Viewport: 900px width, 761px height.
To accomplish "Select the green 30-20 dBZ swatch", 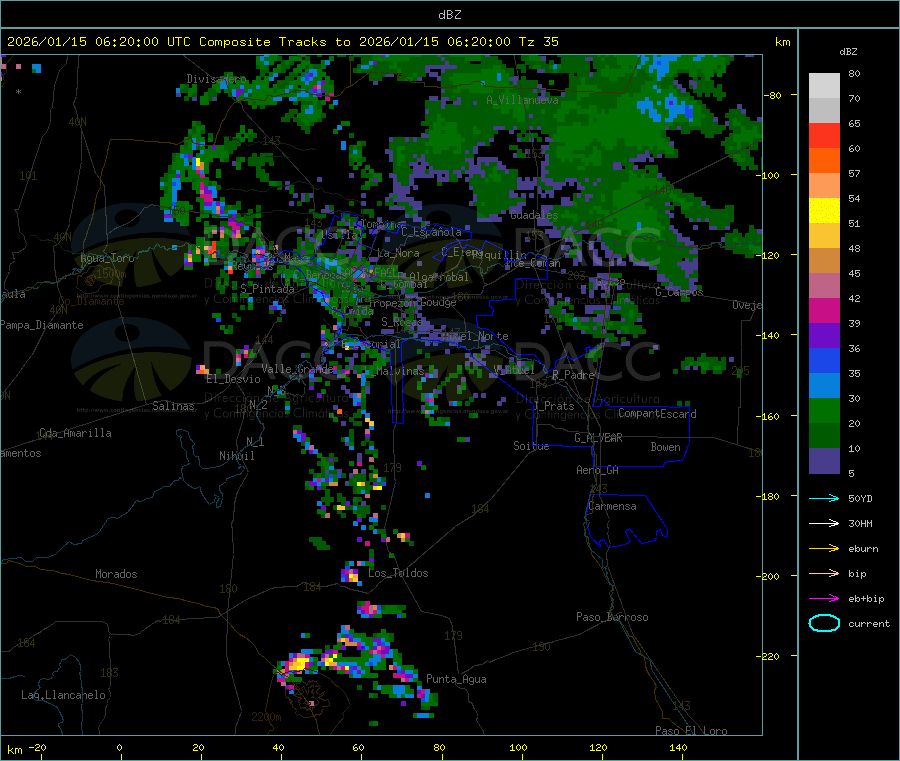I will 824,410.
